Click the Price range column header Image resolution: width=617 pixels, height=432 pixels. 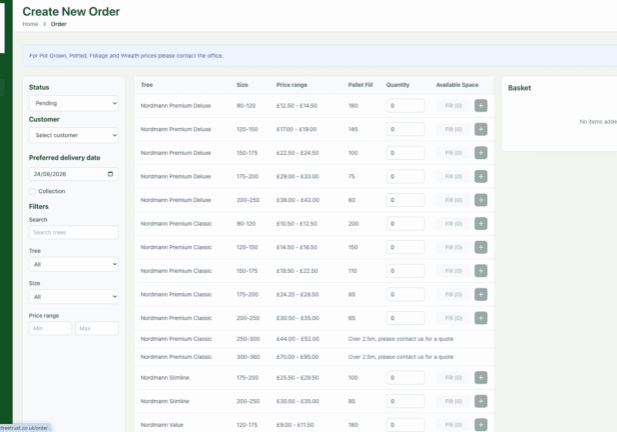[292, 85]
